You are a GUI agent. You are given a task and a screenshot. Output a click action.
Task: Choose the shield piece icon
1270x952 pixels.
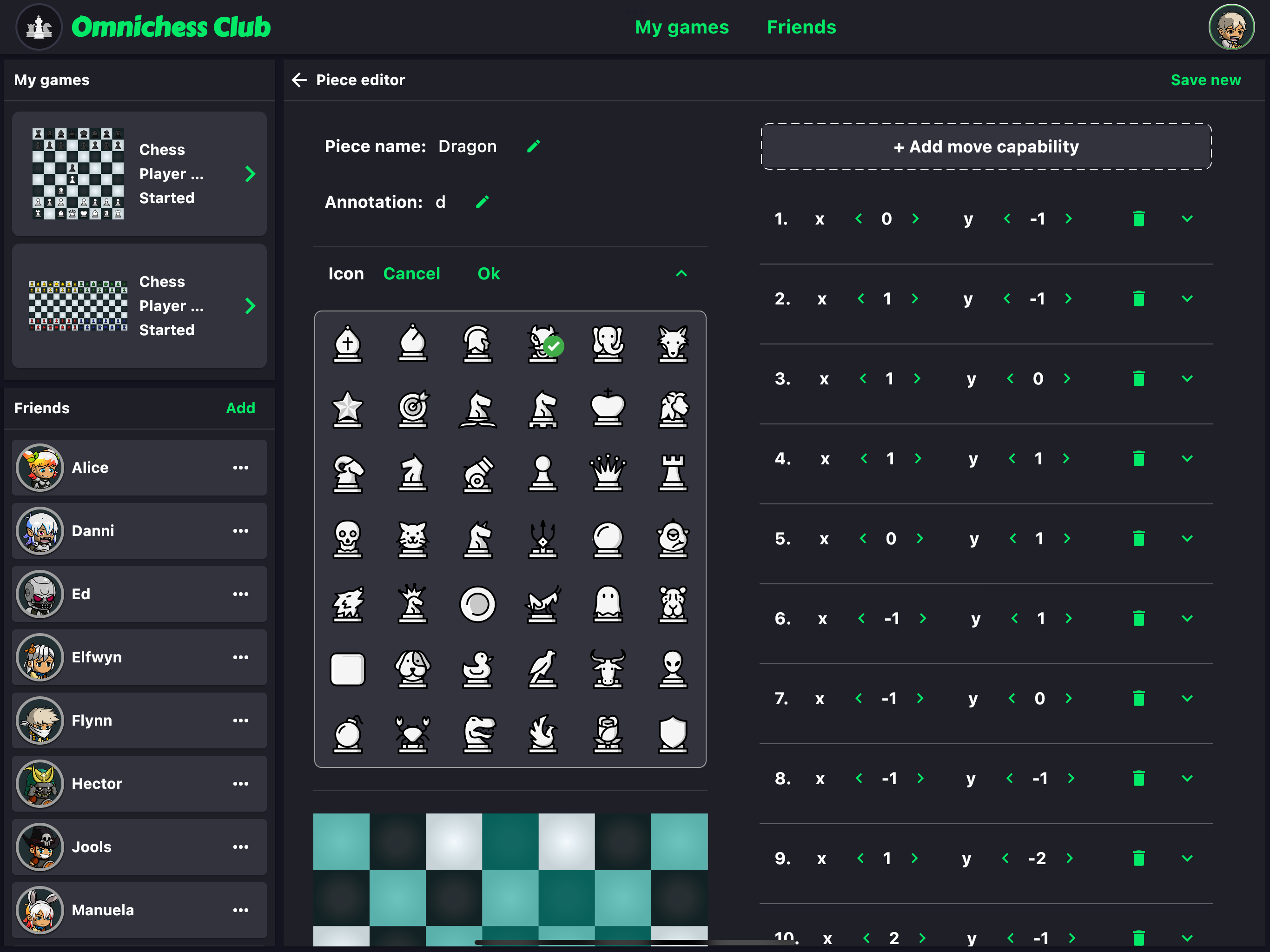tap(672, 734)
